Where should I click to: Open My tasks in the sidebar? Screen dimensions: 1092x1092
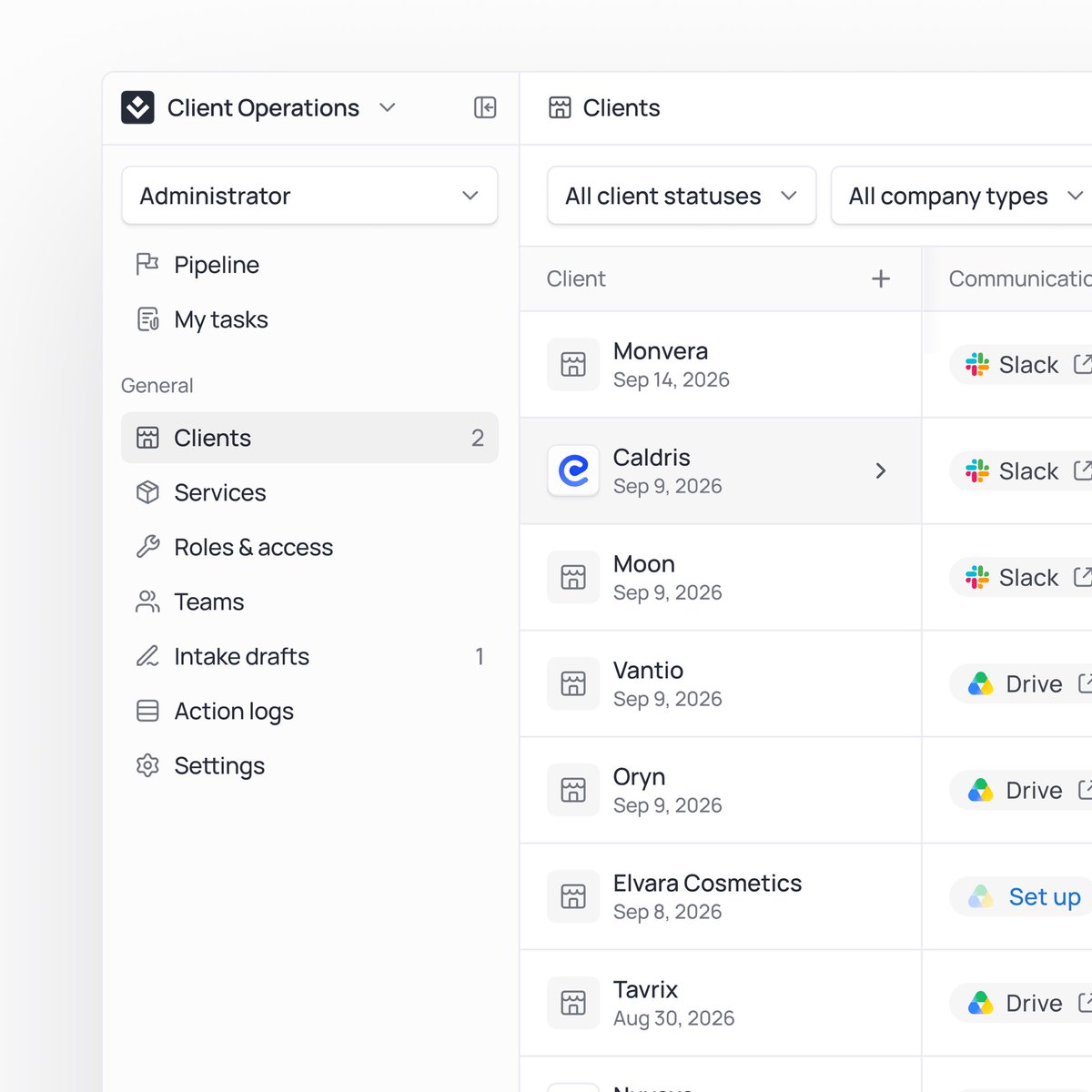click(309, 319)
